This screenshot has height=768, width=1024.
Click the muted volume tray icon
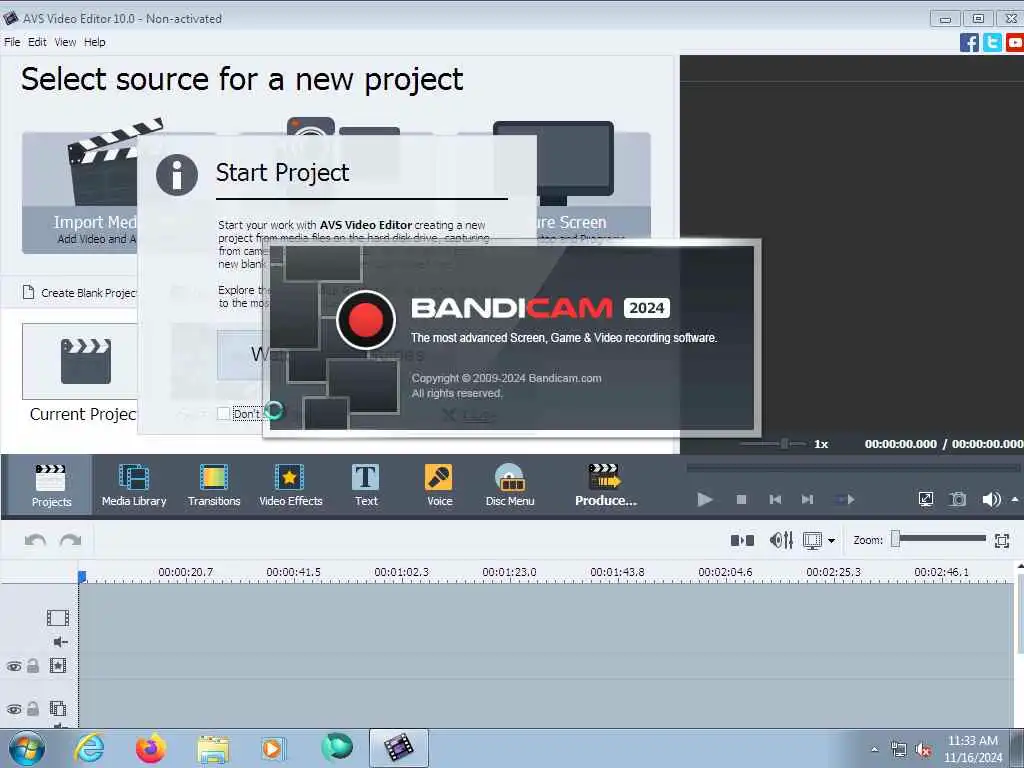pos(923,750)
